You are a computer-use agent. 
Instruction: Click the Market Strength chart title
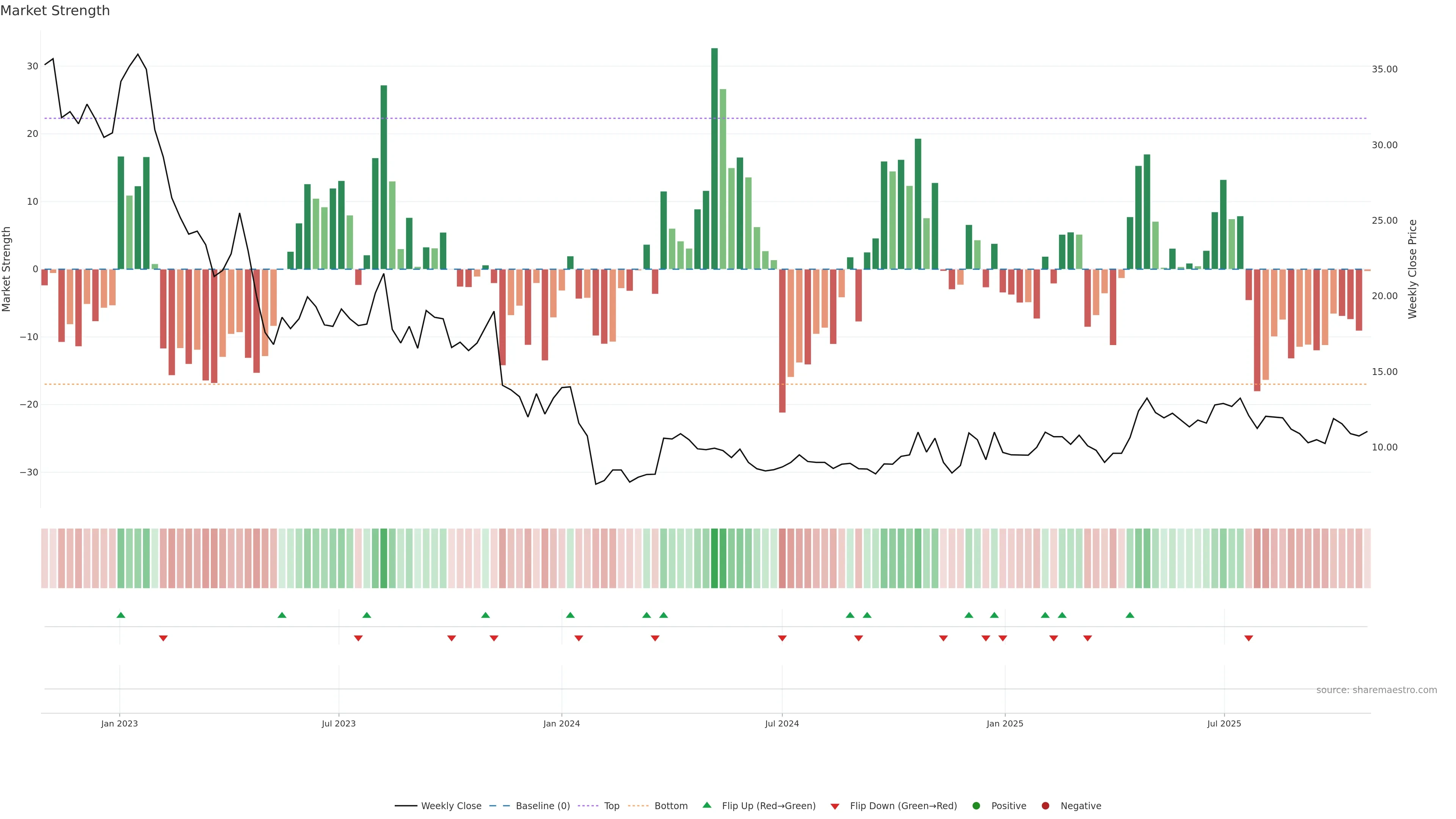(55, 11)
